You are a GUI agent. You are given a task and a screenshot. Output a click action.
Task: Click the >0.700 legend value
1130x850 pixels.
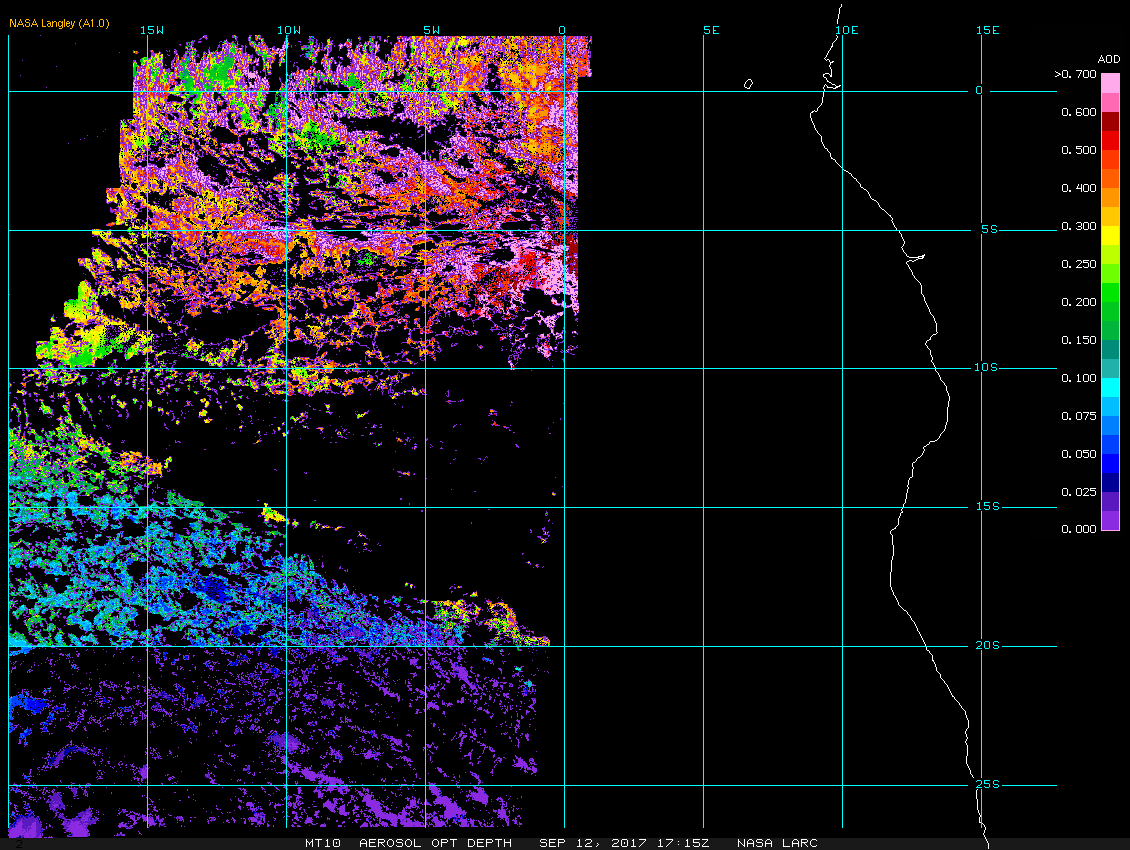1075,74
